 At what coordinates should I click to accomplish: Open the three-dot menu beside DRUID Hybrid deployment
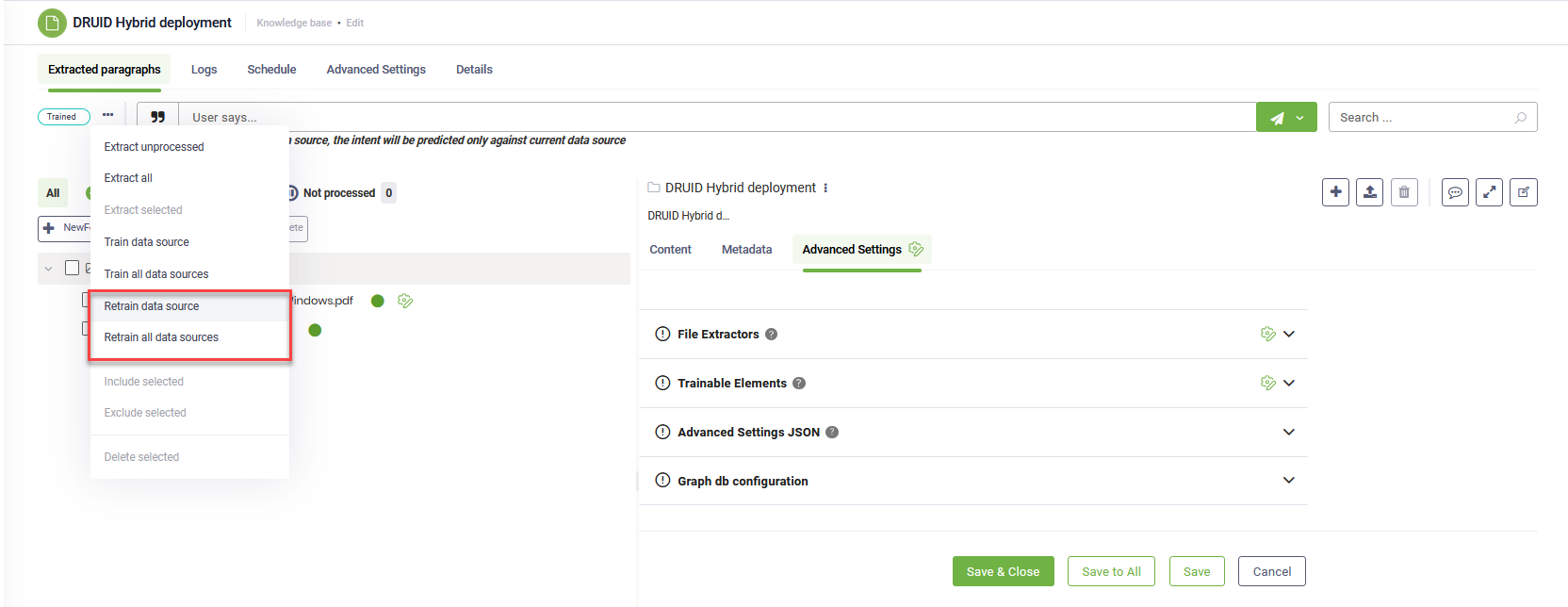pos(825,188)
